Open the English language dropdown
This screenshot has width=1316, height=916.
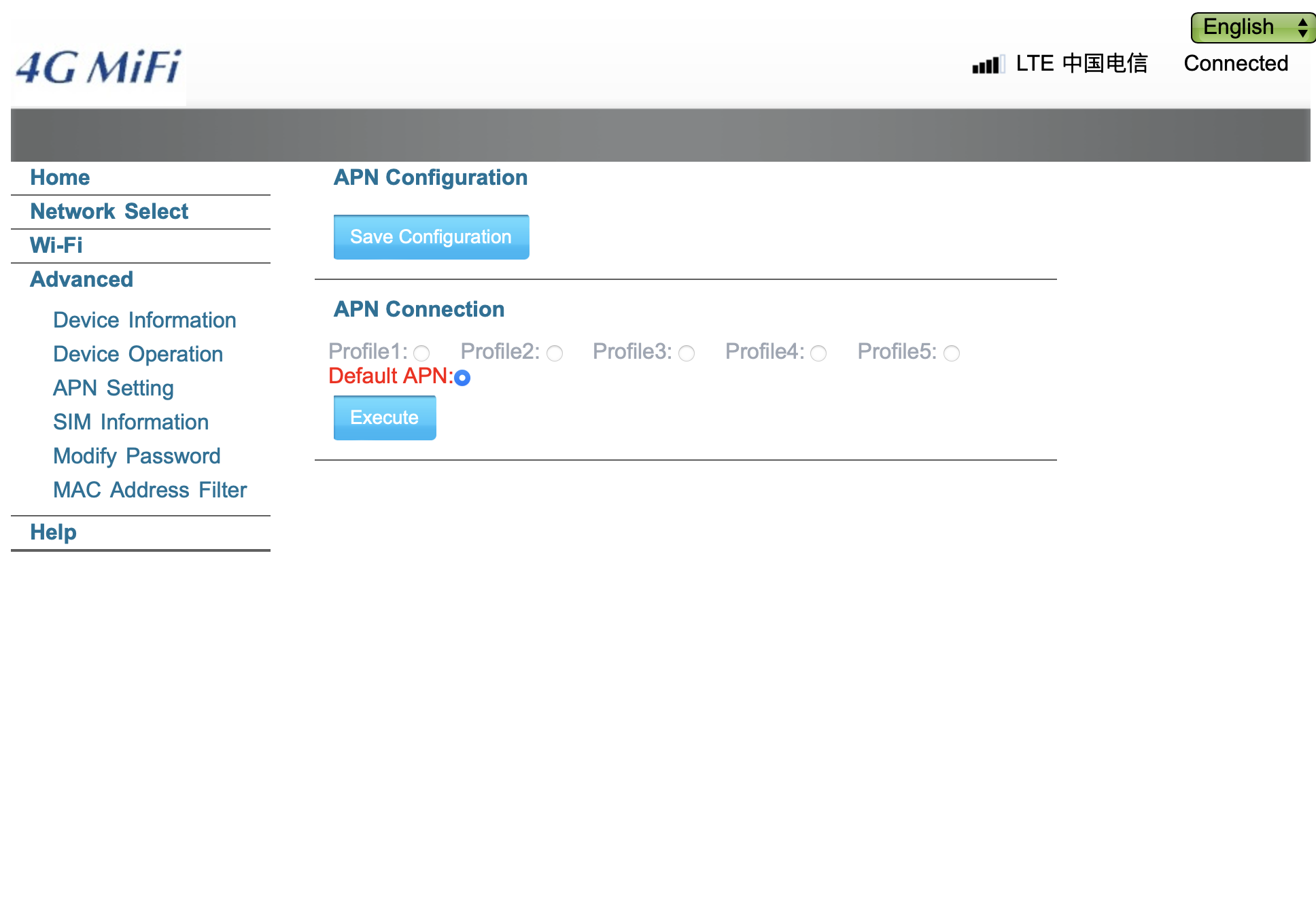click(x=1252, y=27)
